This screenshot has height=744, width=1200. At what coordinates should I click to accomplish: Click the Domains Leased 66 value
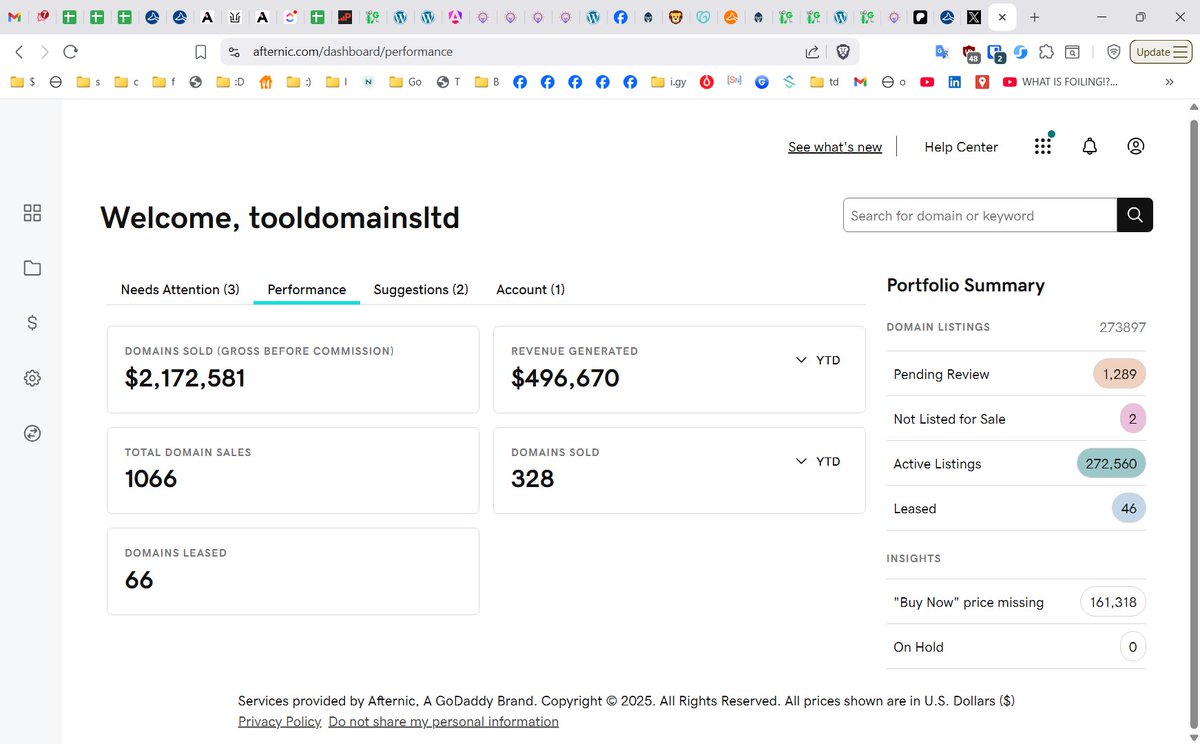(139, 580)
